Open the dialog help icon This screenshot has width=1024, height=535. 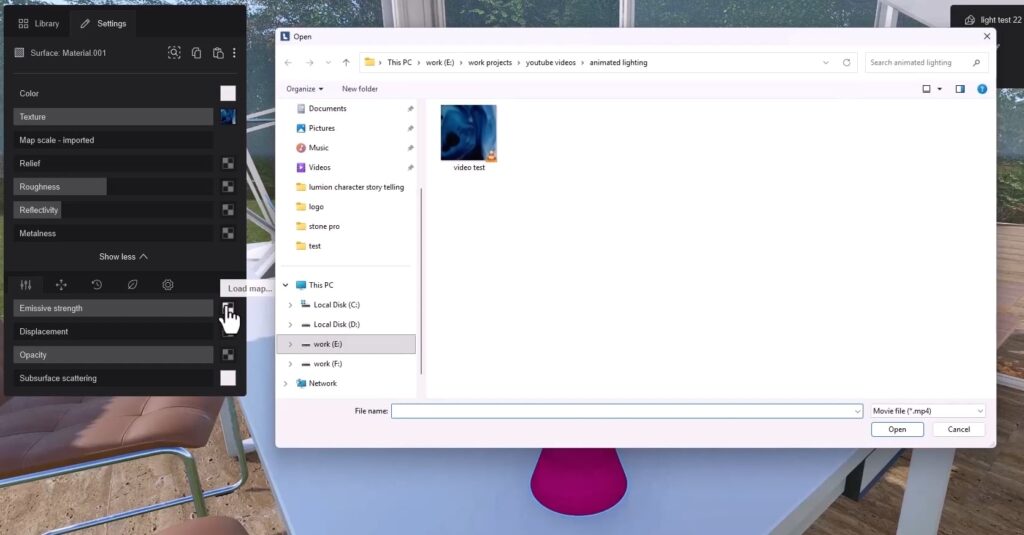point(982,89)
